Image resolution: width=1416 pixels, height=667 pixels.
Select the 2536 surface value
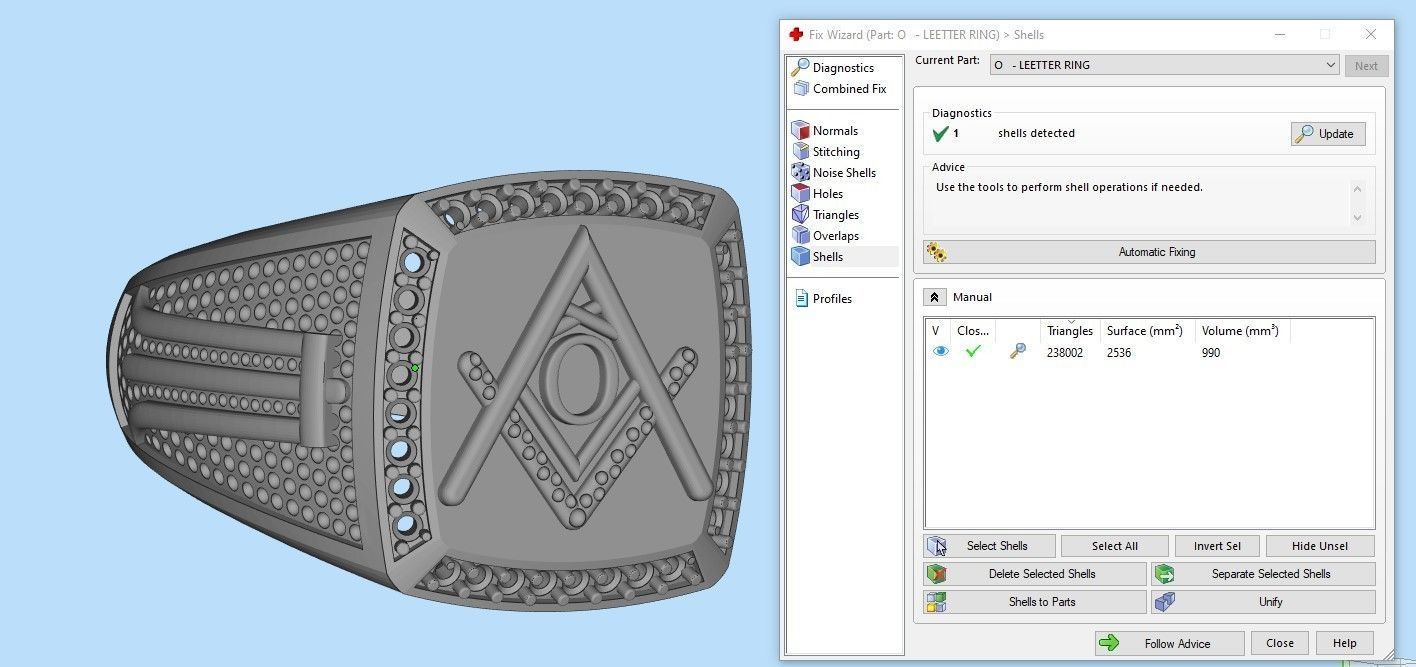point(1119,353)
